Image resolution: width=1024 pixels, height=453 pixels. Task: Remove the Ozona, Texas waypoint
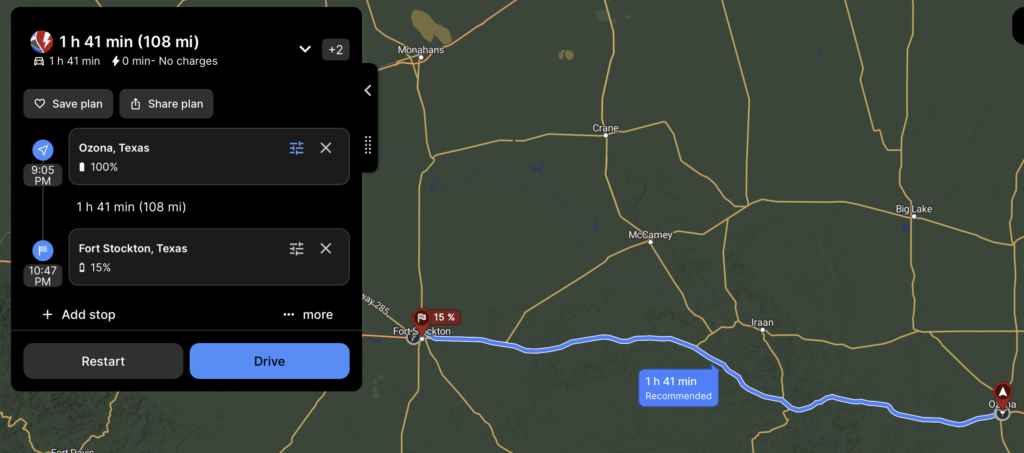pos(326,148)
